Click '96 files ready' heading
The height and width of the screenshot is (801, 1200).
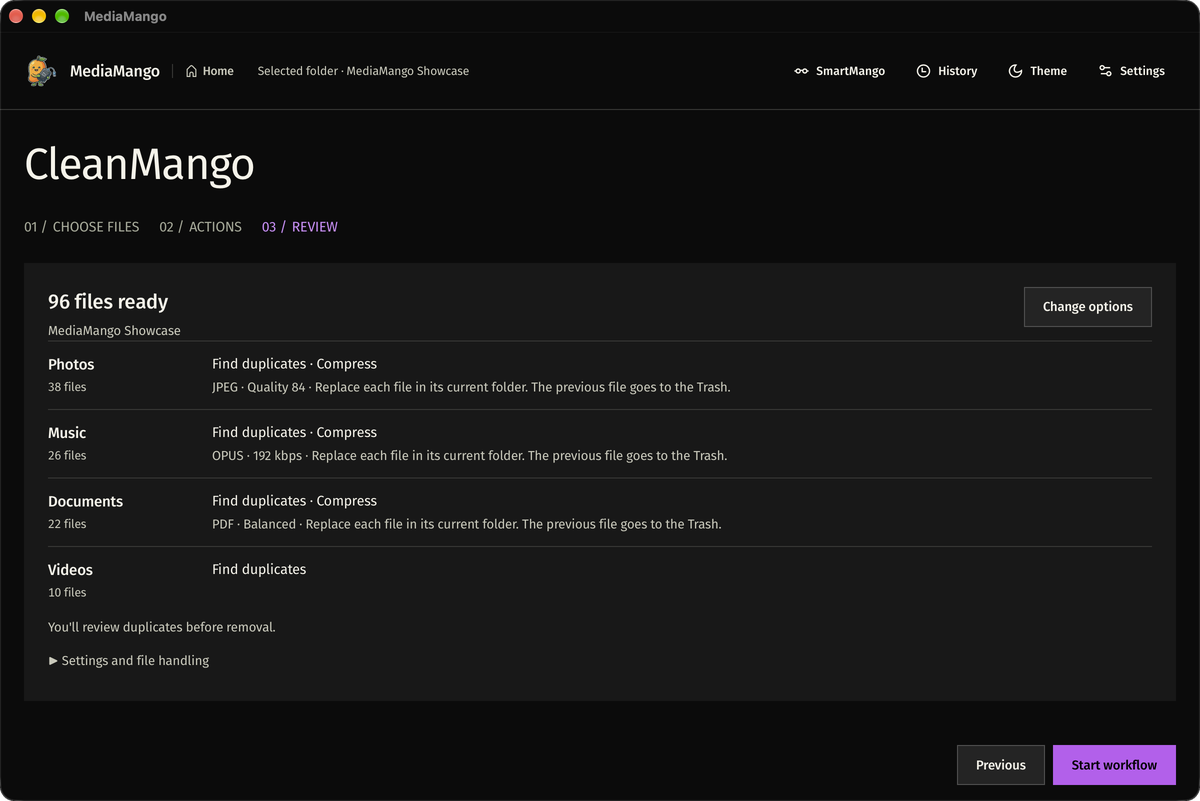coord(108,302)
